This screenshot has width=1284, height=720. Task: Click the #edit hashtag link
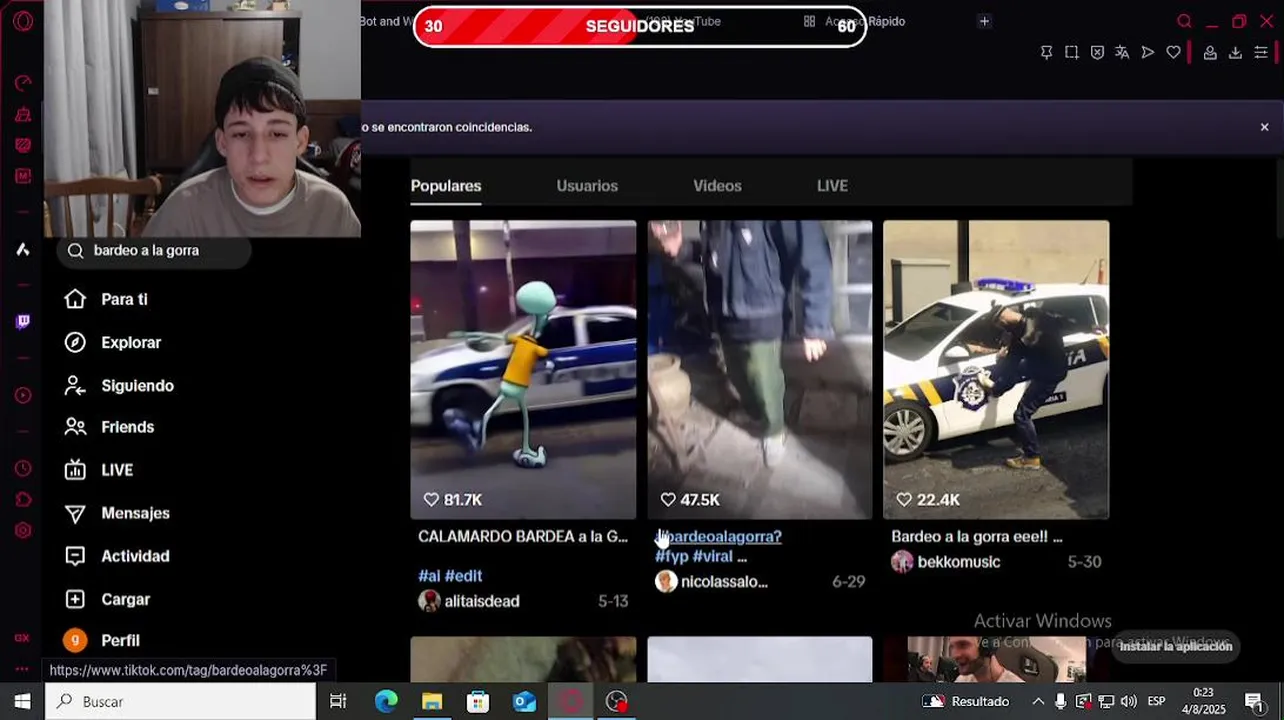click(x=463, y=576)
